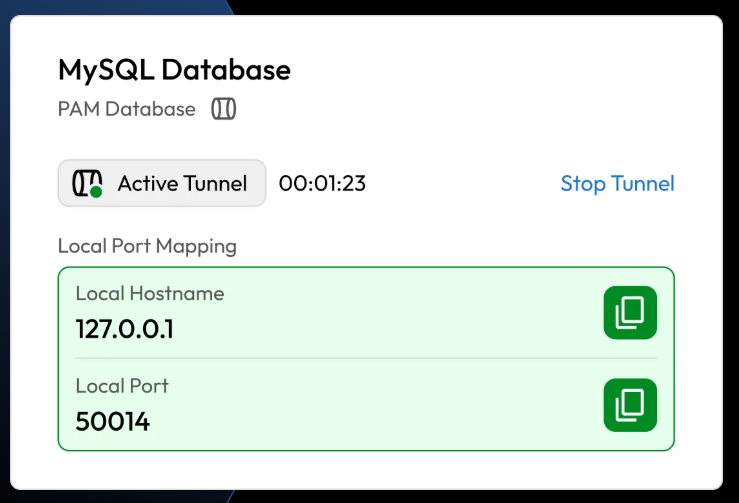Click the tunnel icon with the green status dot
Screen dimensions: 739x503
[87, 183]
